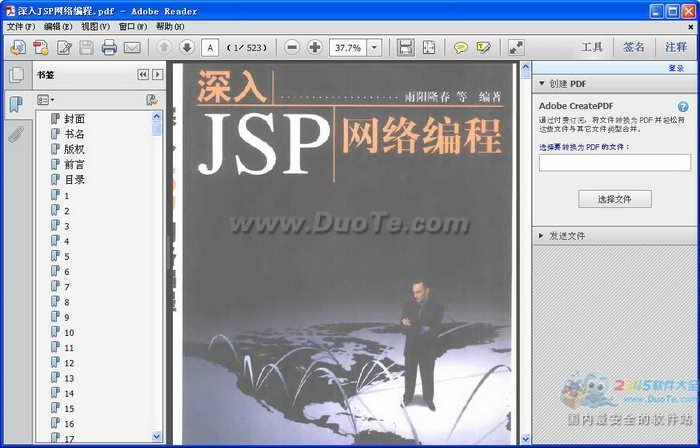700x448 pixels.
Task: Click the 37.7% zoom value field
Action: [348, 47]
